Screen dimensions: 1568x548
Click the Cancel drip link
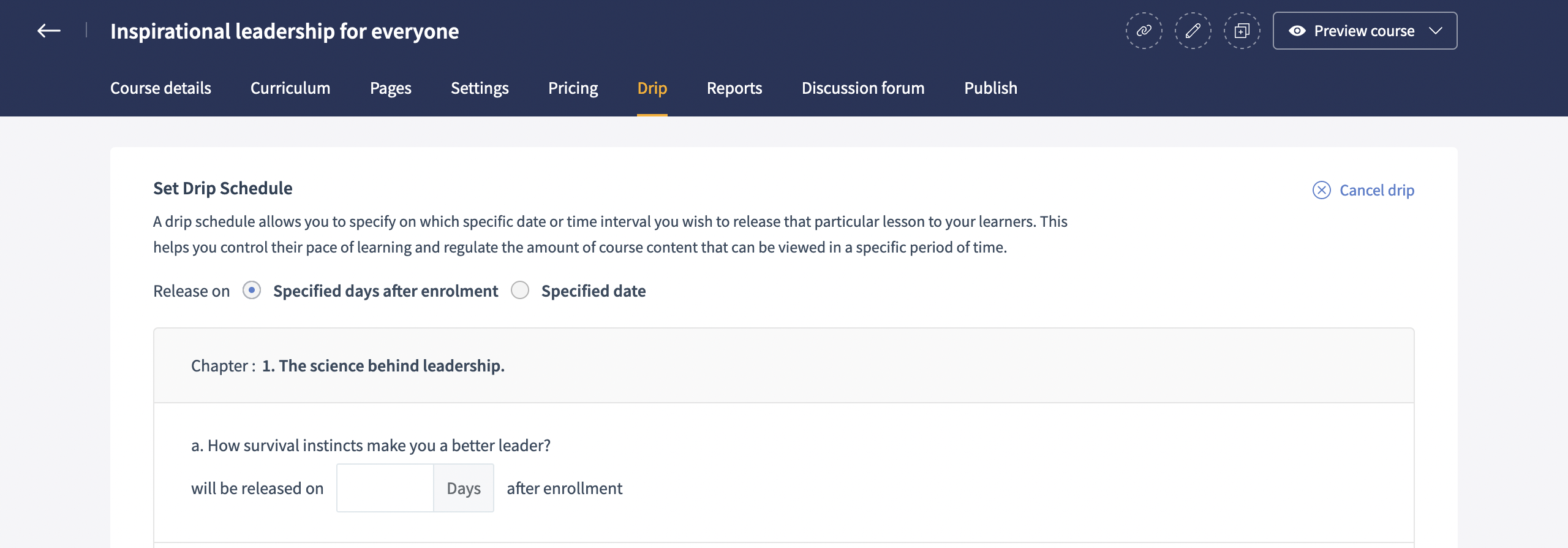coord(1376,190)
